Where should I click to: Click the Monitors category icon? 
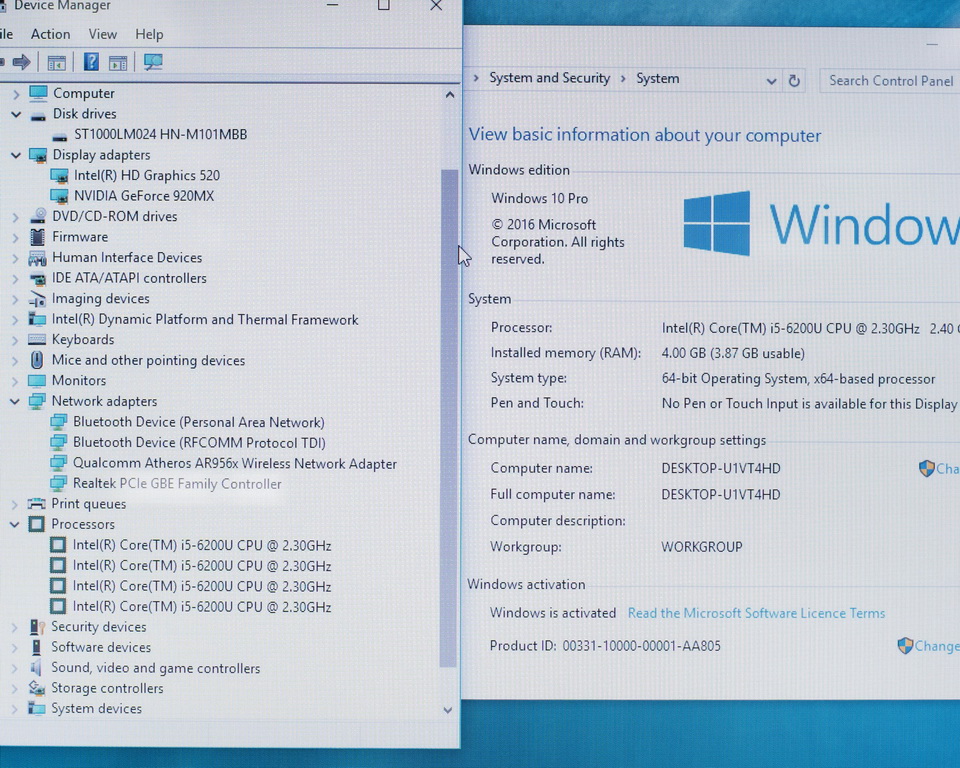[37, 381]
